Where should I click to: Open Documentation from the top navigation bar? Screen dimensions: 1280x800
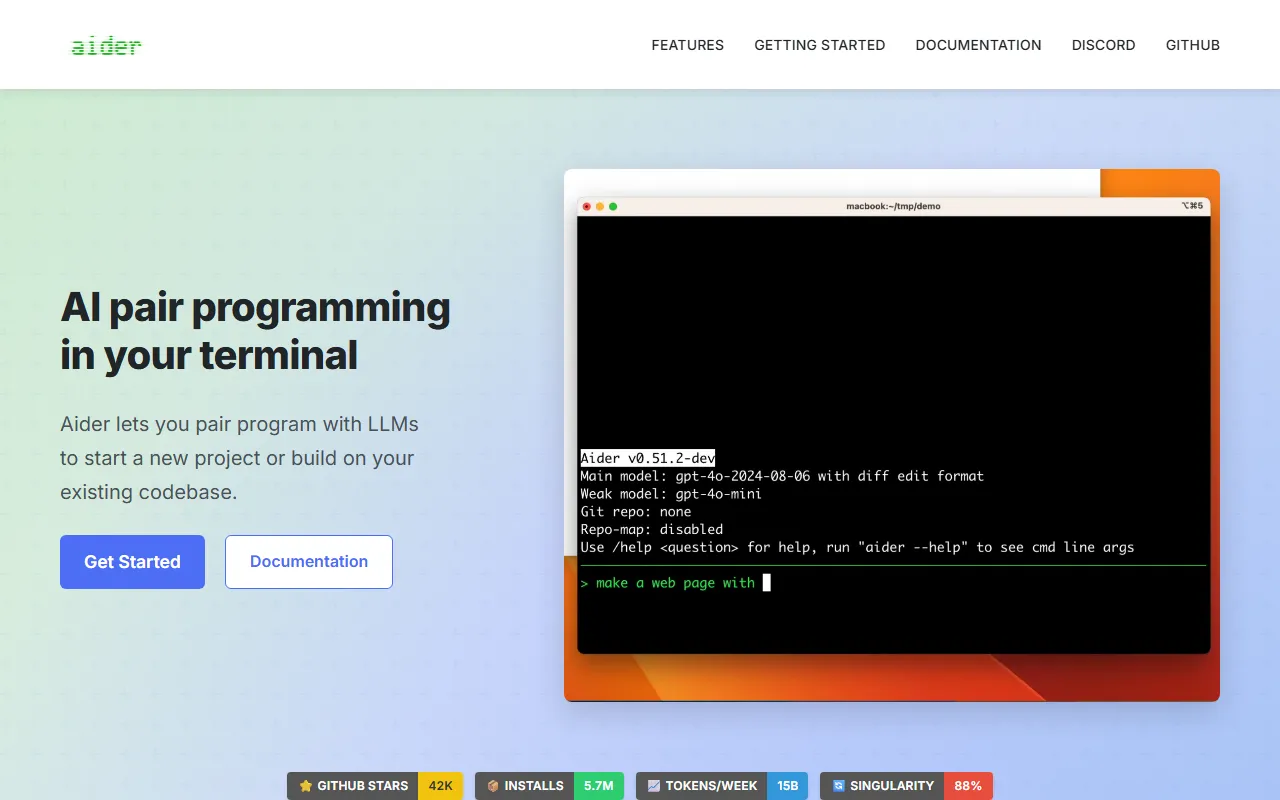click(978, 45)
